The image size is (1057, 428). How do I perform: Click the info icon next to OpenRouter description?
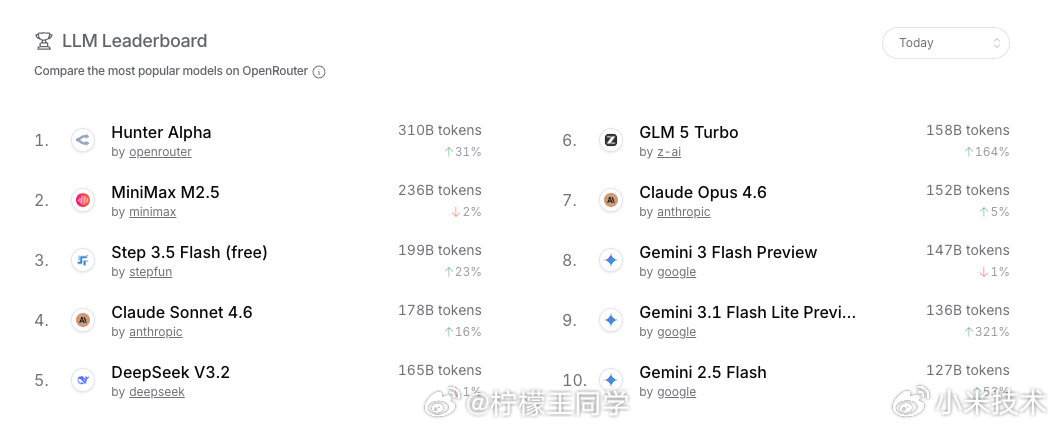[x=319, y=72]
